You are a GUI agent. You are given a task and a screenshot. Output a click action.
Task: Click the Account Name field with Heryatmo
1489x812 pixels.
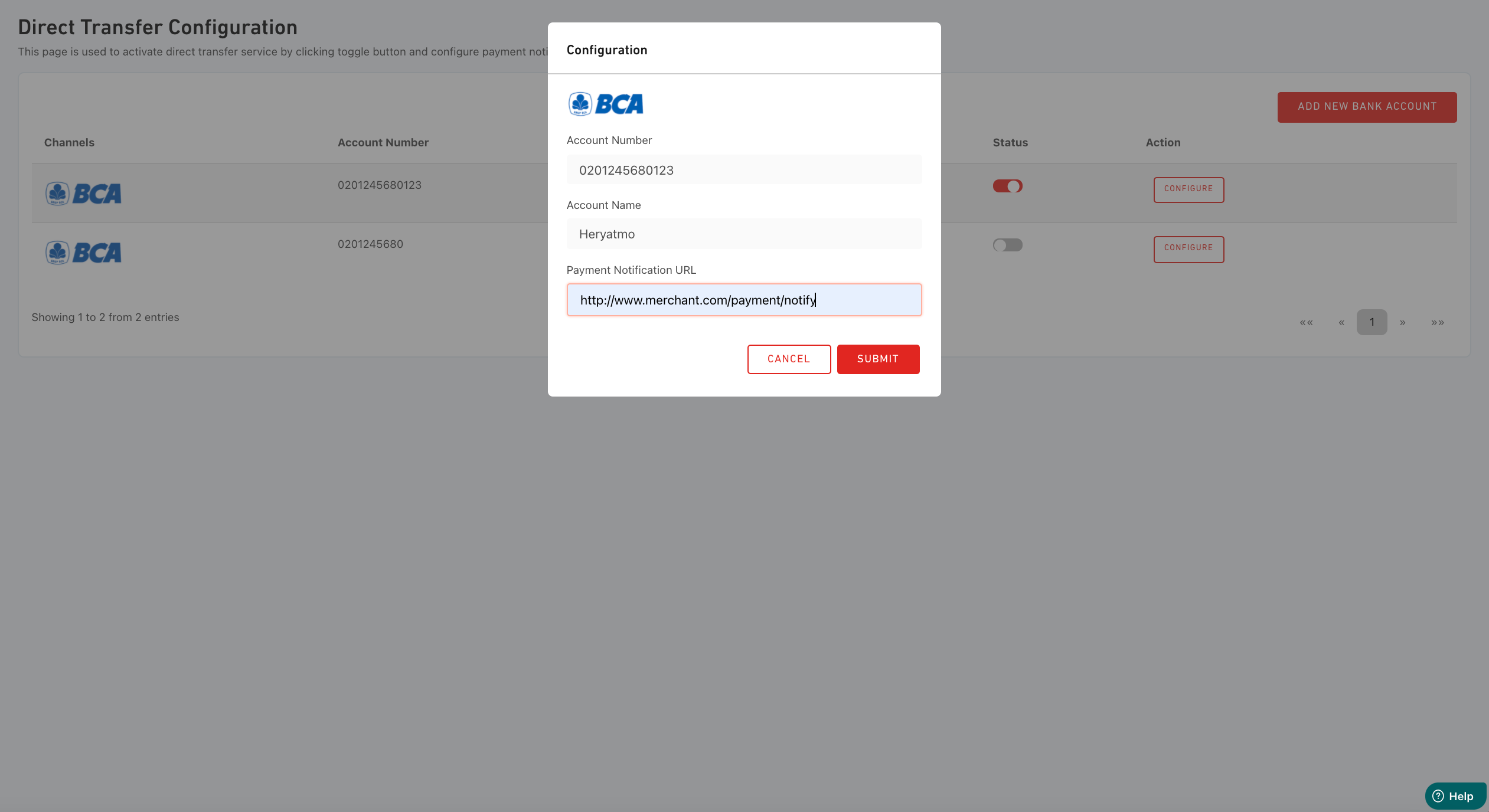[744, 234]
